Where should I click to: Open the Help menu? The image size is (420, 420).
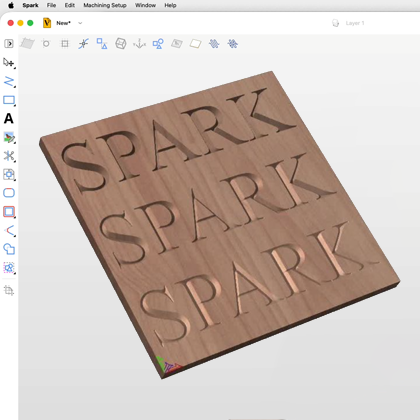[170, 5]
